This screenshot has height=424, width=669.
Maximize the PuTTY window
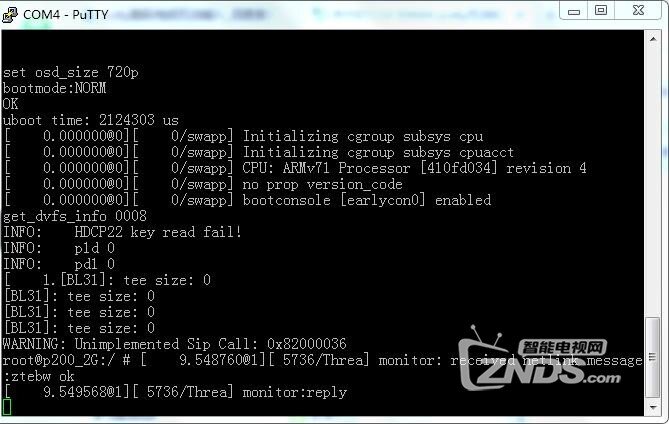601,10
